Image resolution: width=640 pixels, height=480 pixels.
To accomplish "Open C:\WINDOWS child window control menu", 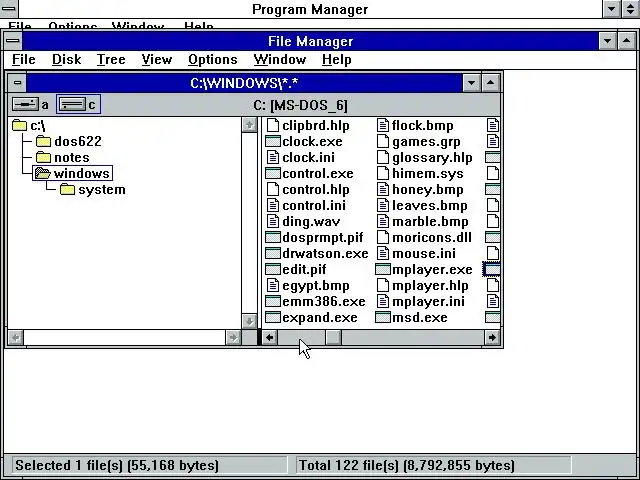I will click(x=17, y=83).
